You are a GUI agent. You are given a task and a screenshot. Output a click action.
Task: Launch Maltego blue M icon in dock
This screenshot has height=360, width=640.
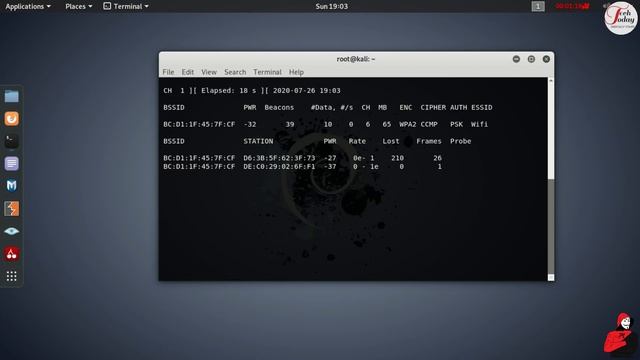(11, 186)
